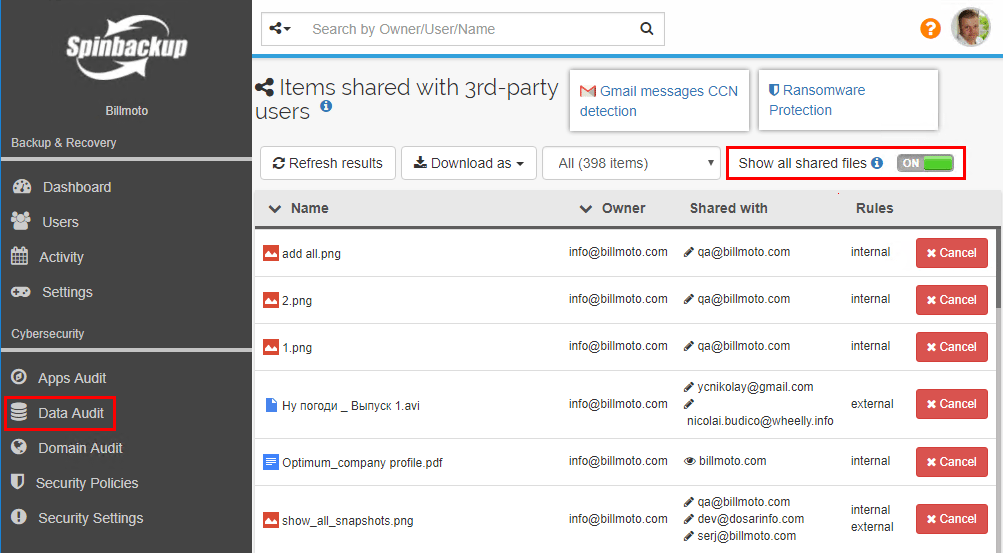
Task: Click pencil icon beside ycnikolay@gmail.com
Action: [689, 387]
